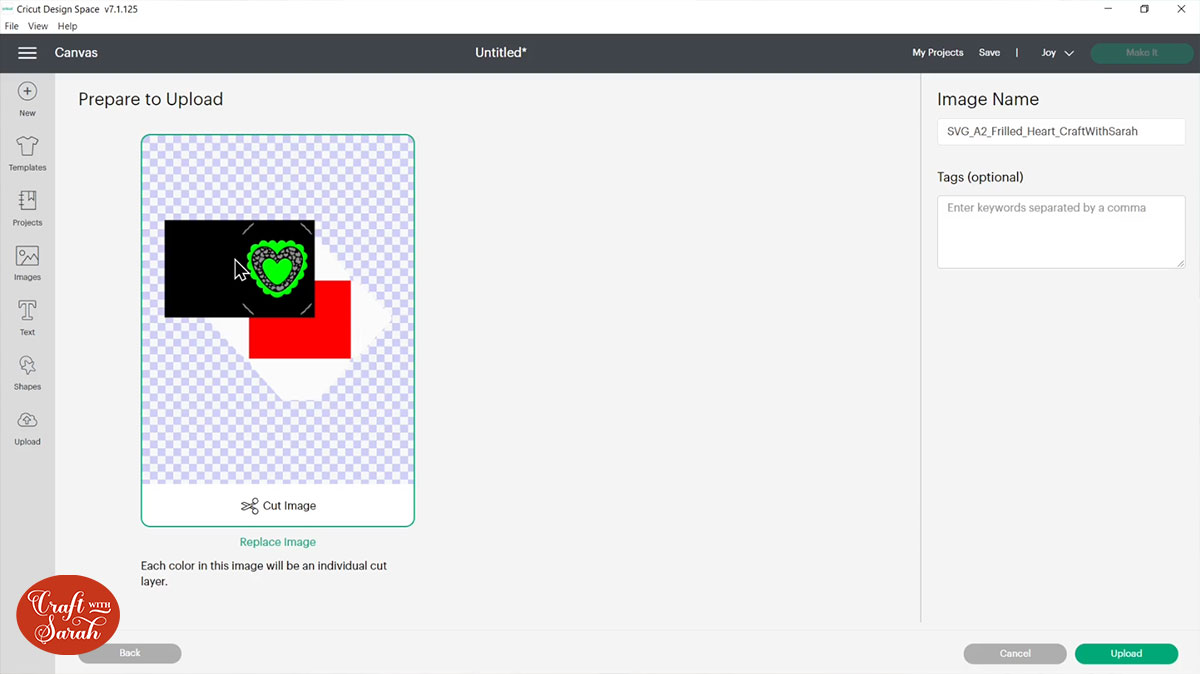The width and height of the screenshot is (1200, 674).
Task: Click Replace Image link
Action: [277, 541]
